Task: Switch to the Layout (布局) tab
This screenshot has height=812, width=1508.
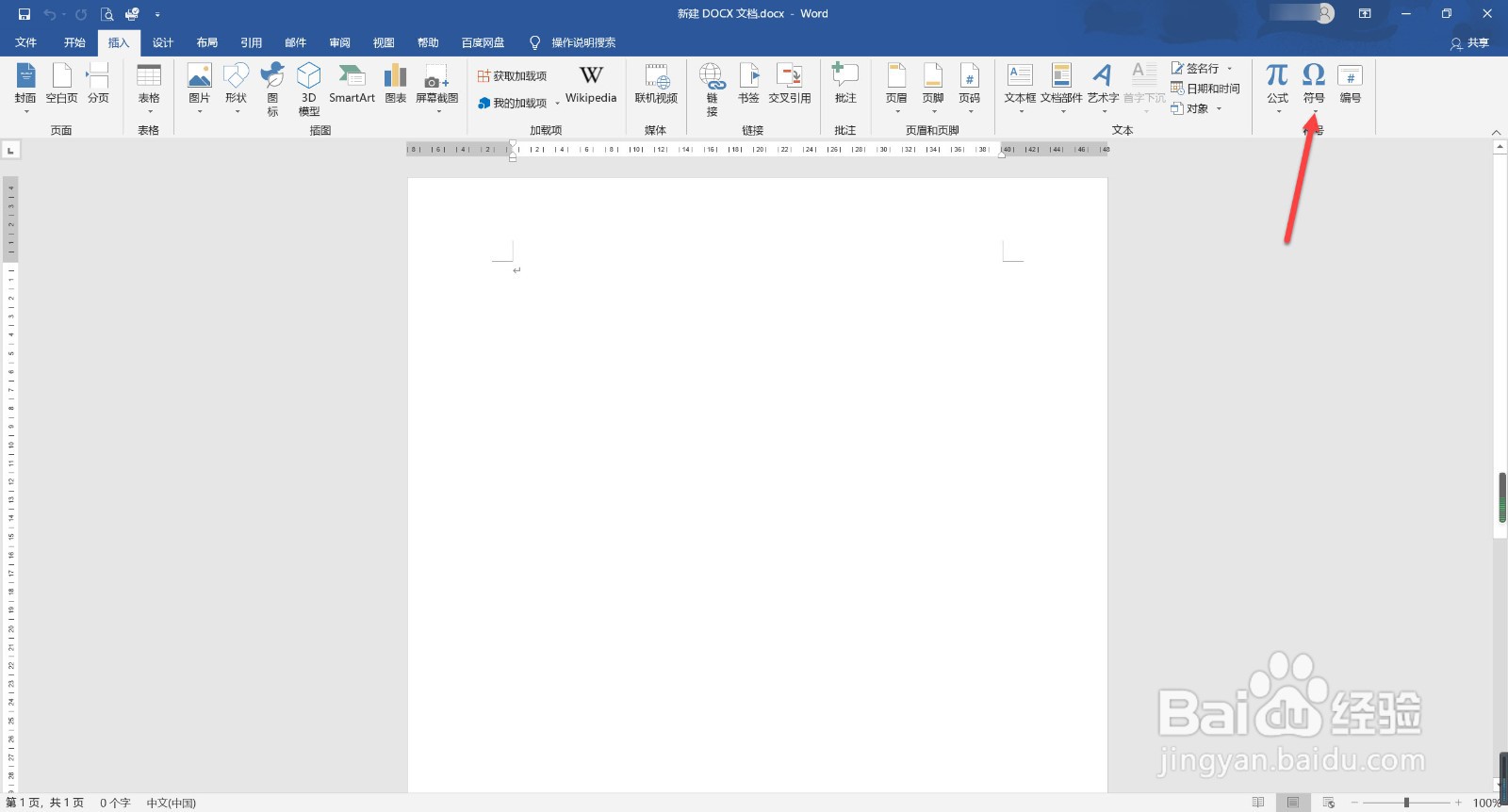Action: 207,42
